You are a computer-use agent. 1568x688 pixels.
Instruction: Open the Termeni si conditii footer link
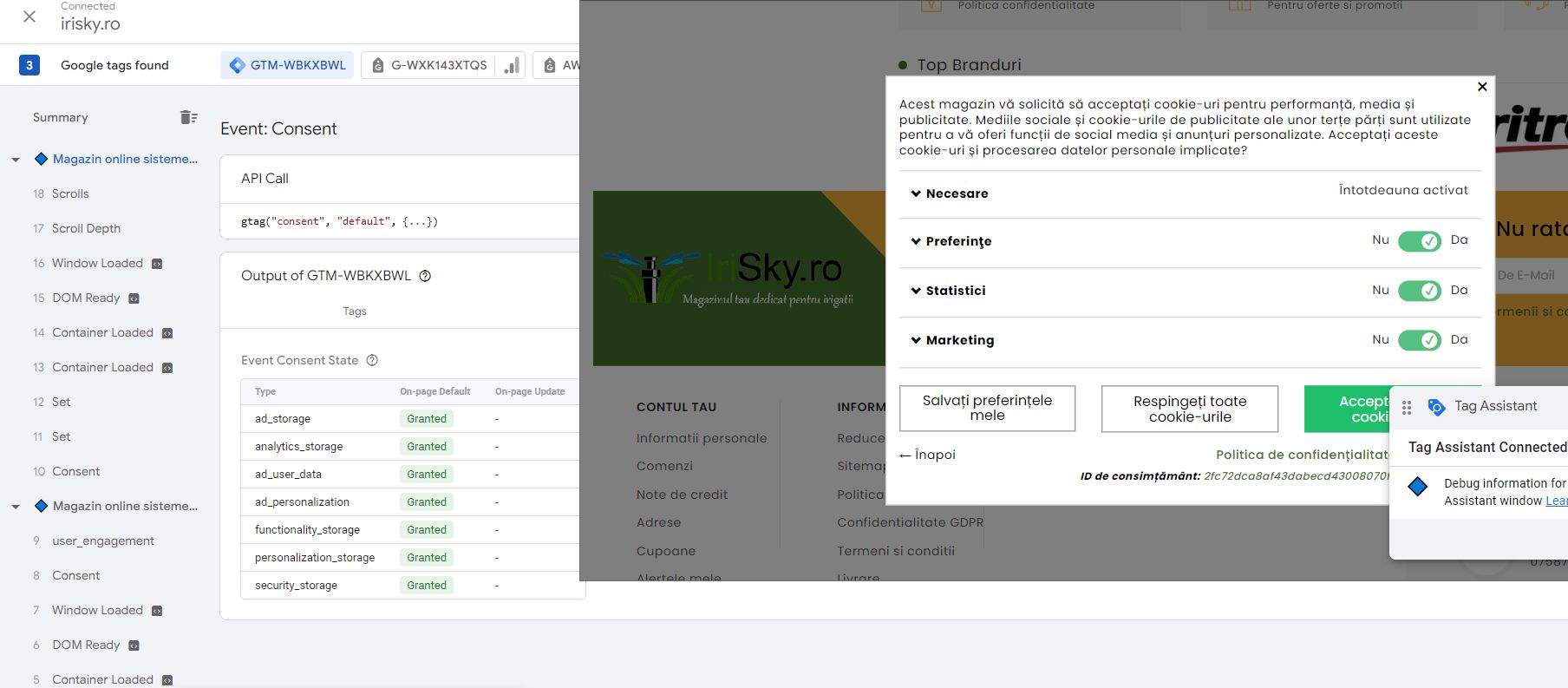pos(896,551)
